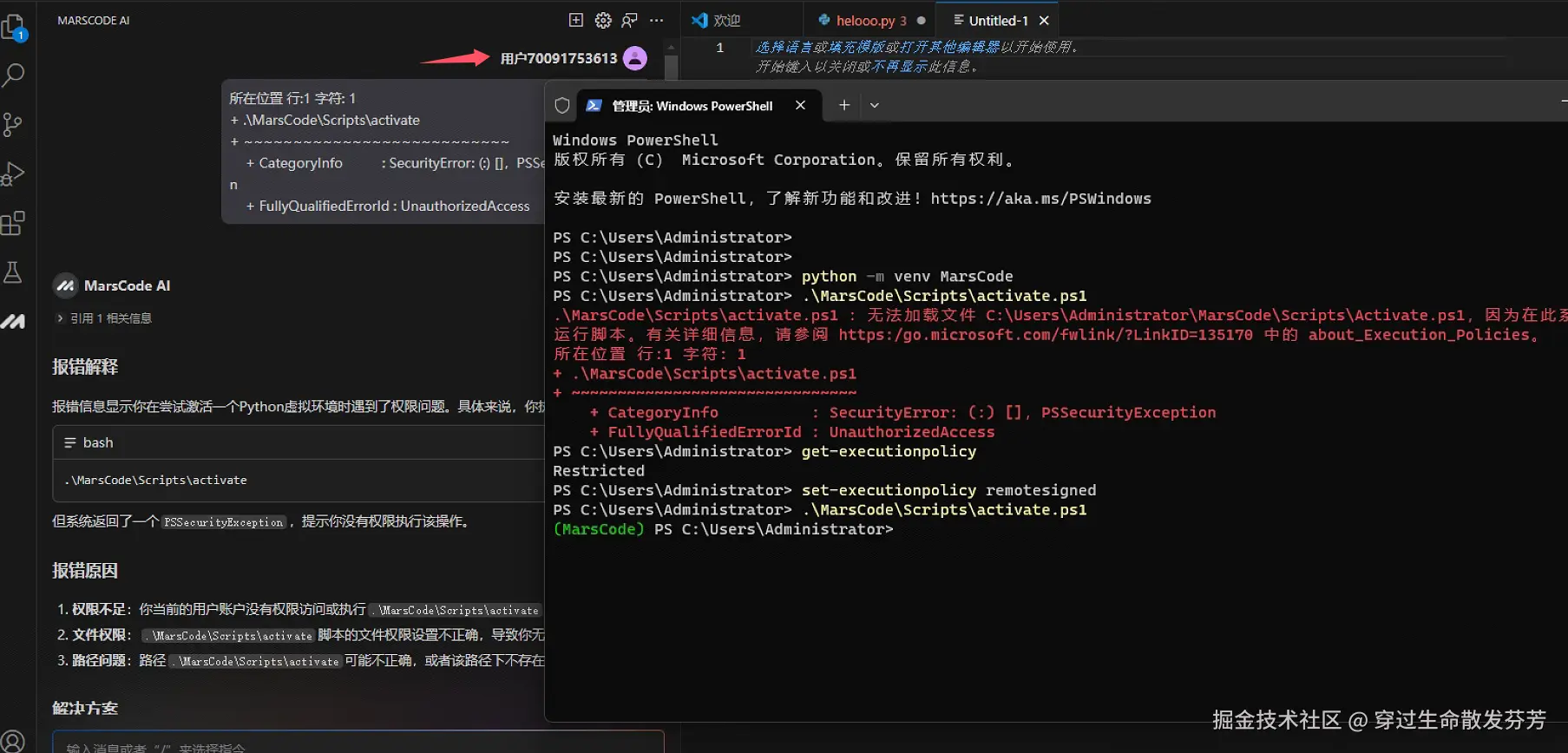Click the purple user avatar

635,58
